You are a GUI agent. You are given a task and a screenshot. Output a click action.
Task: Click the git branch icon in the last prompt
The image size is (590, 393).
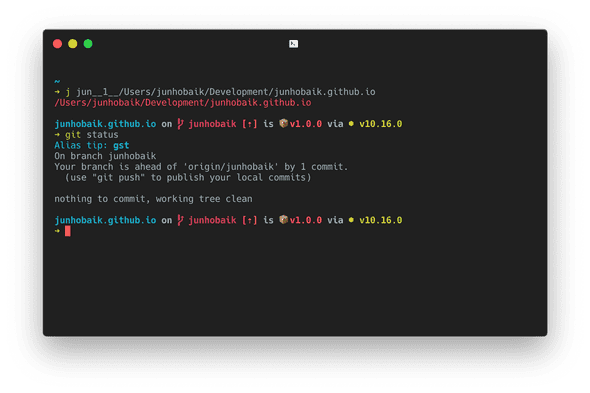pyautogui.click(x=181, y=220)
